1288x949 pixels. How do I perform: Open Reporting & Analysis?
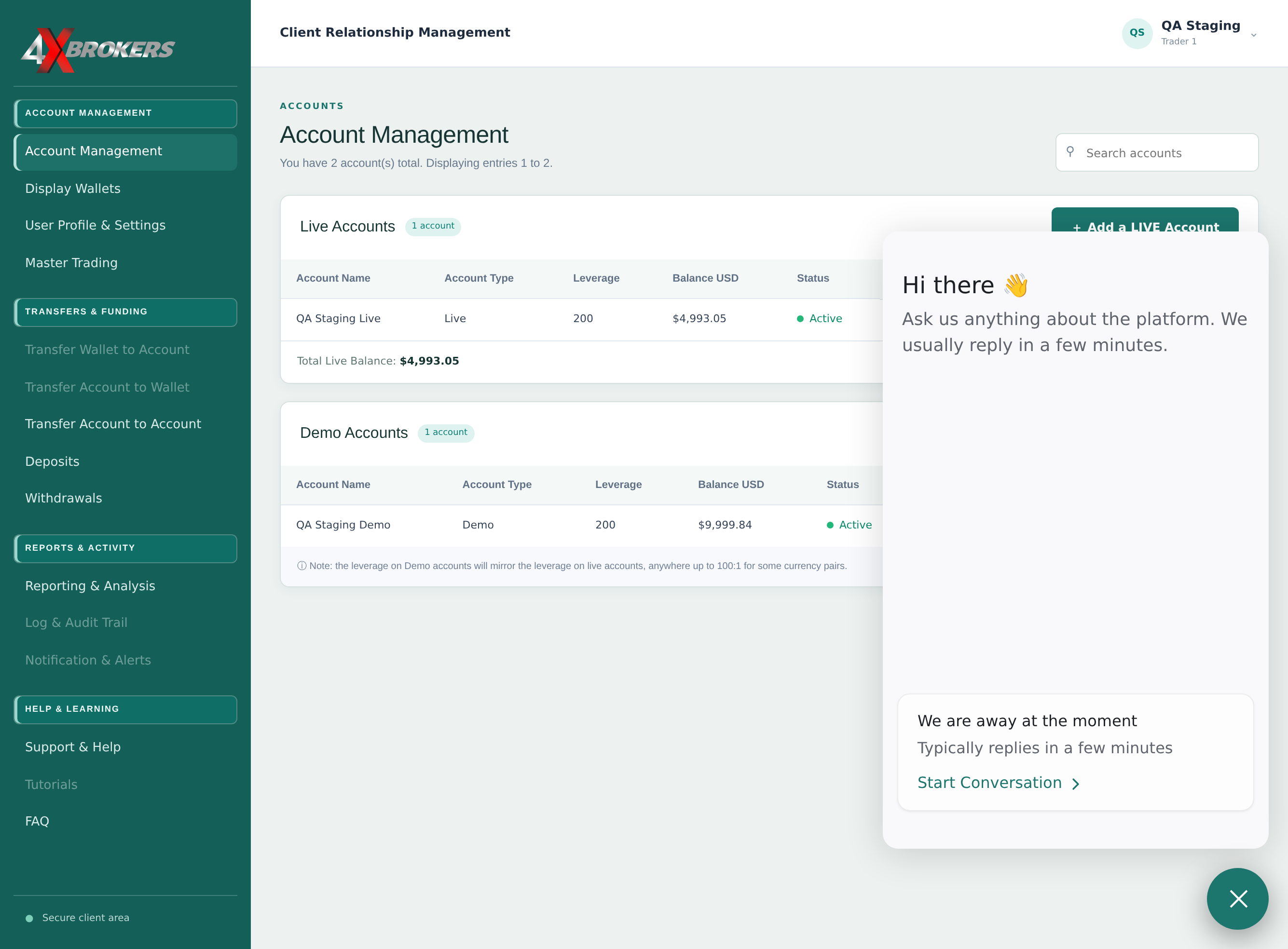click(x=90, y=586)
